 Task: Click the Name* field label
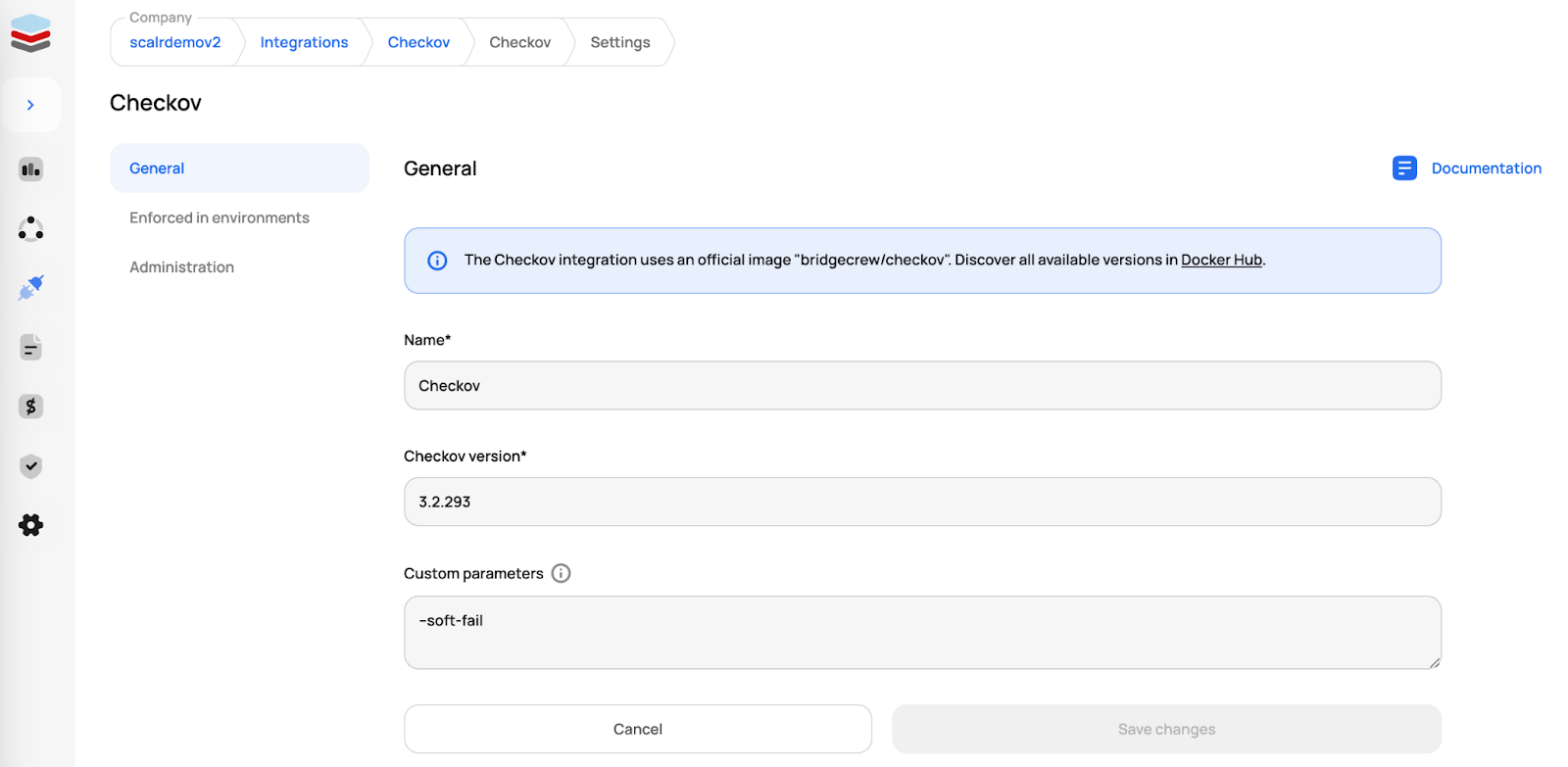pos(427,340)
